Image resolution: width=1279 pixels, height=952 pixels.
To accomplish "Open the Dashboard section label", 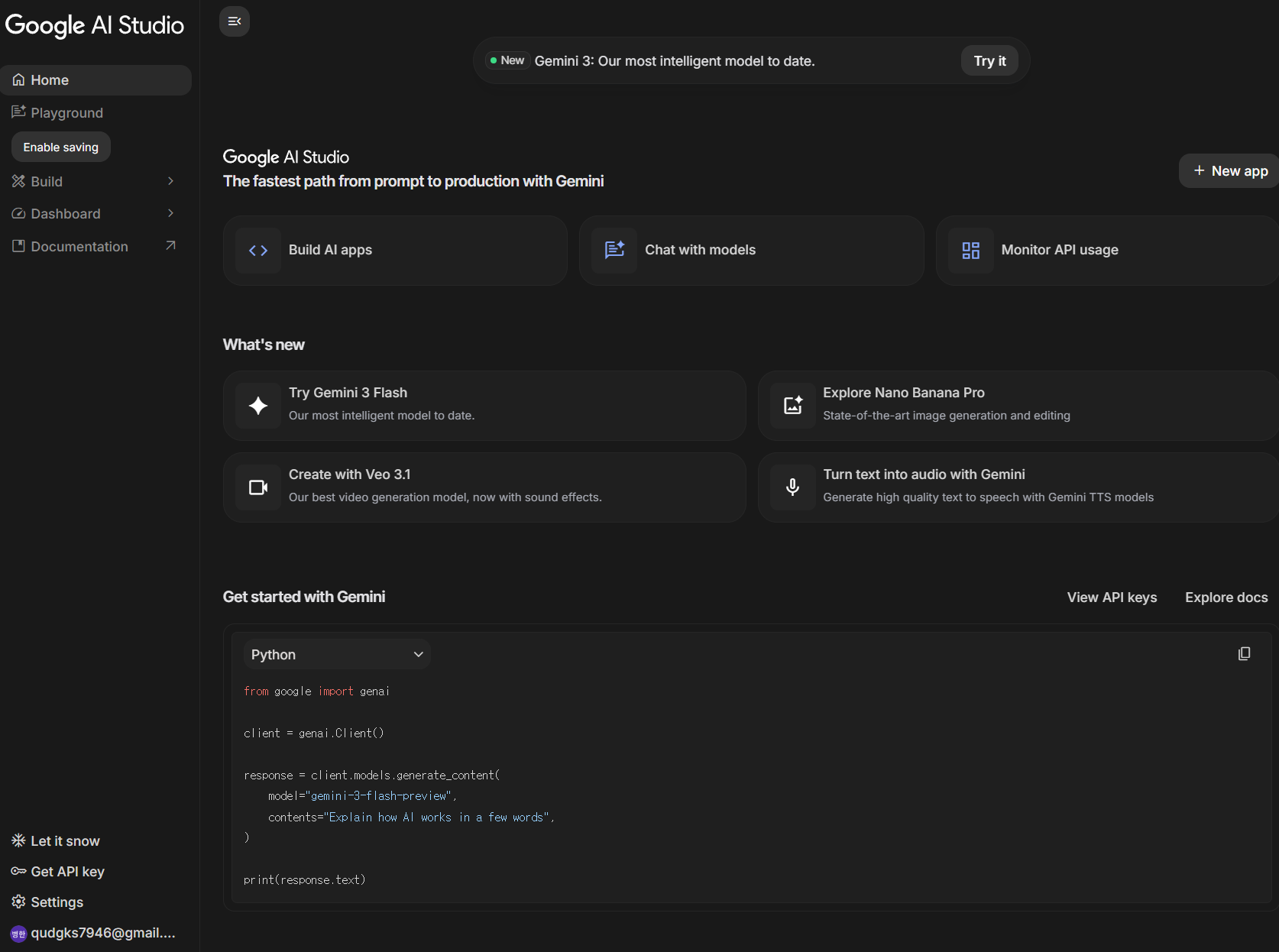I will tap(66, 214).
